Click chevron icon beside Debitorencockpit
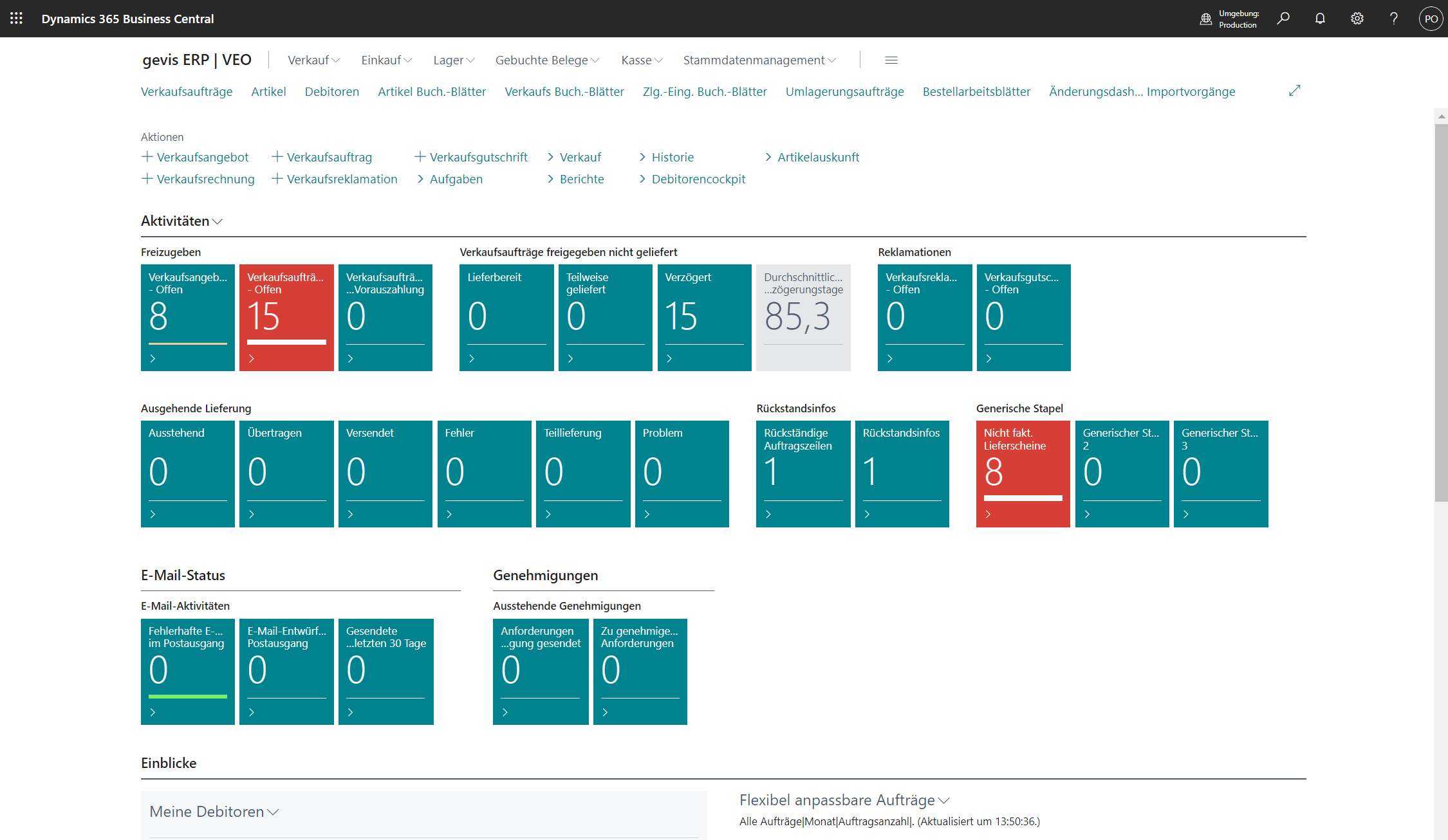Screen dimensions: 1448x840 pos(642,179)
